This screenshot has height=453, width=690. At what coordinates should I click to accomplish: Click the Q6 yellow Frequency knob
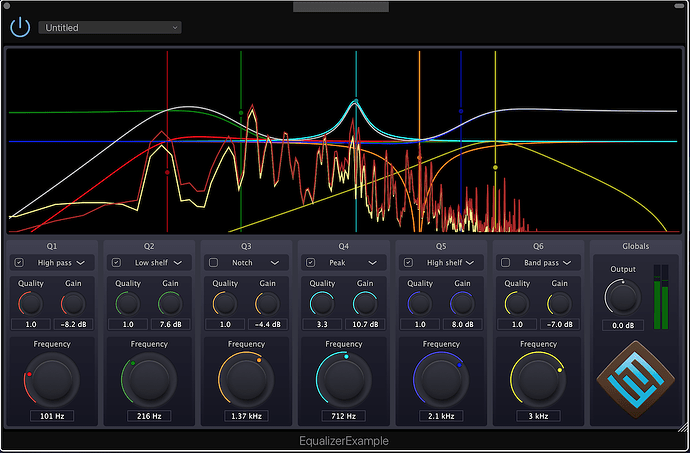[538, 378]
